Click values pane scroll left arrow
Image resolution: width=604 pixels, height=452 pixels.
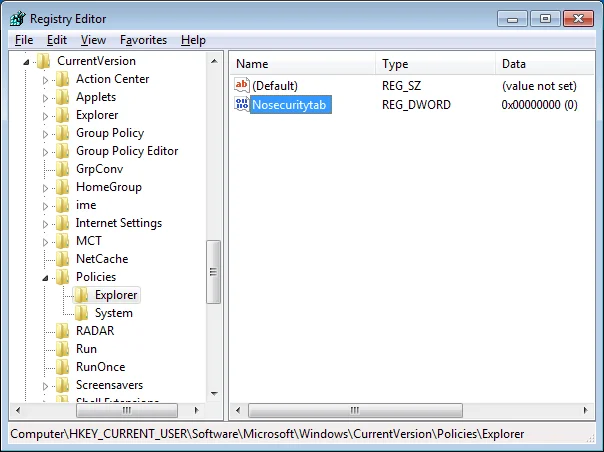(x=238, y=410)
